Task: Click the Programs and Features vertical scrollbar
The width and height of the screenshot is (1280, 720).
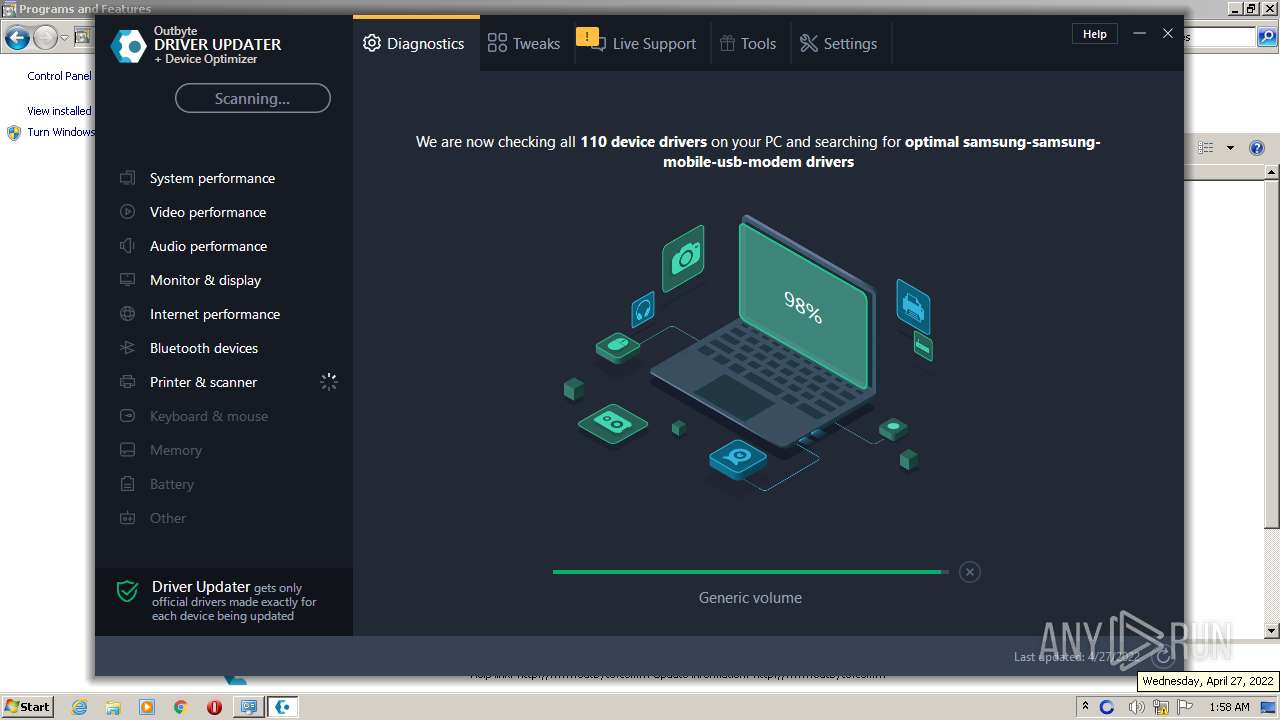Action: (1272, 400)
